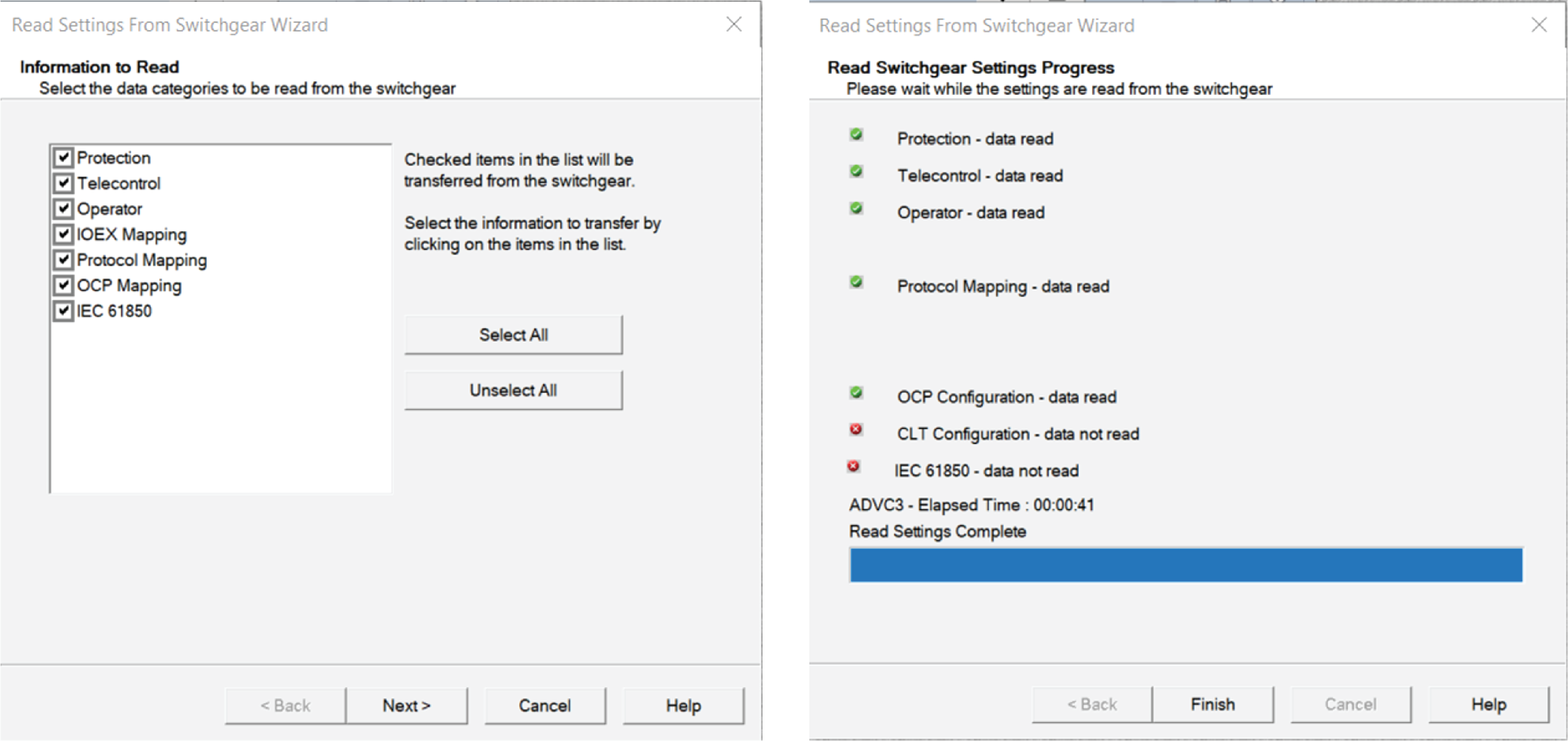This screenshot has height=741, width=1568.
Task: Click the blue read progress bar
Action: [1186, 565]
